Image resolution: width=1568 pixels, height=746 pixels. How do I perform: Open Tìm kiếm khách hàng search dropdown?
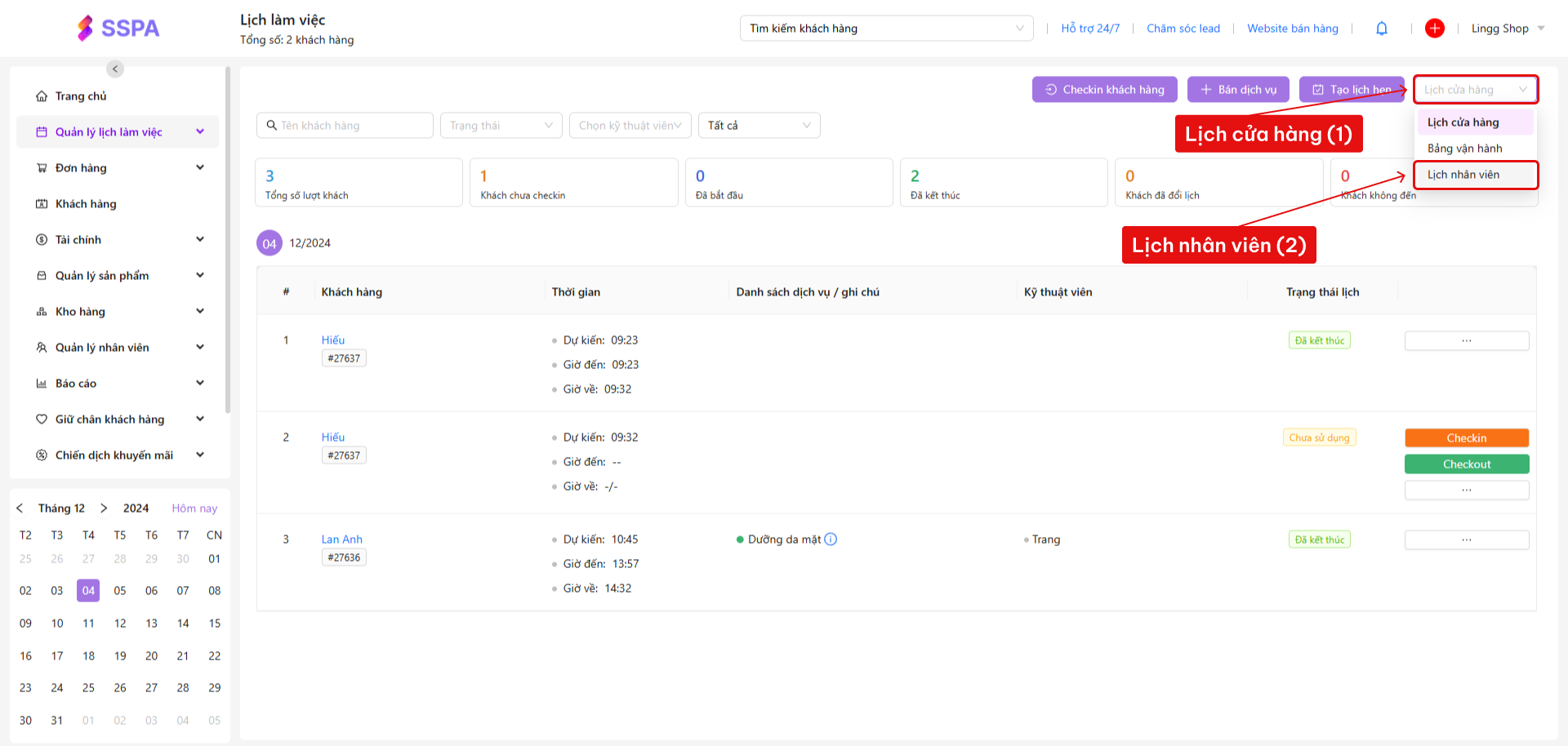point(886,29)
